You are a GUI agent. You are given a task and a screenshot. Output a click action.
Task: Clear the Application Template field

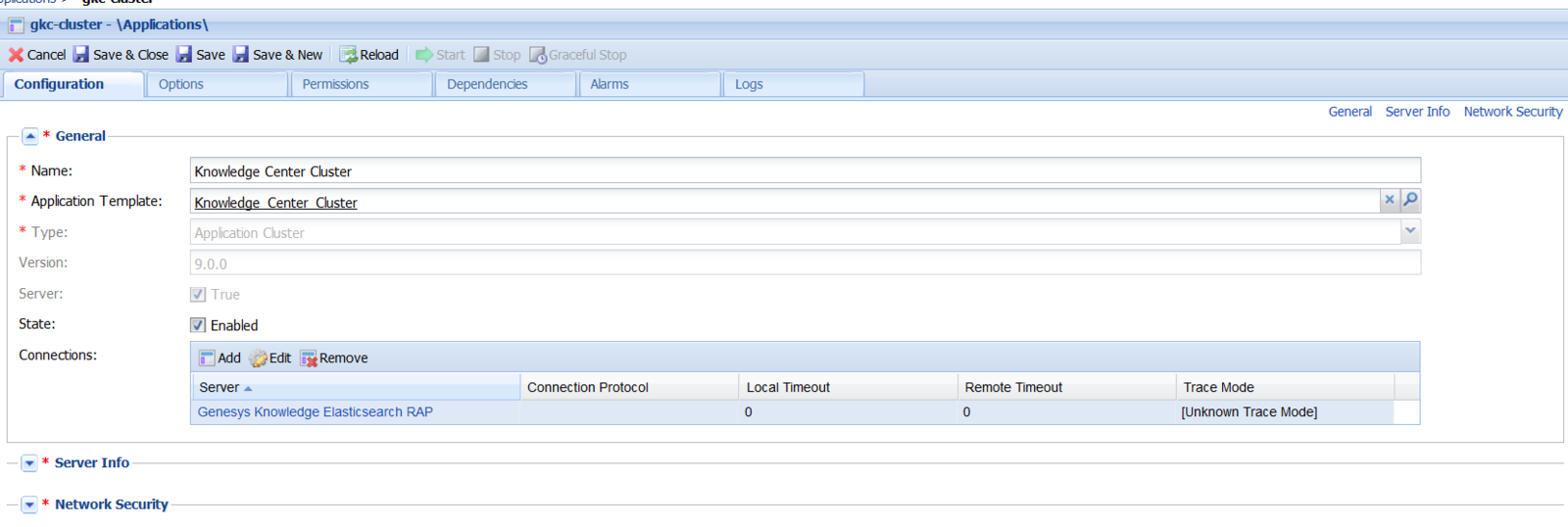[x=1389, y=200]
